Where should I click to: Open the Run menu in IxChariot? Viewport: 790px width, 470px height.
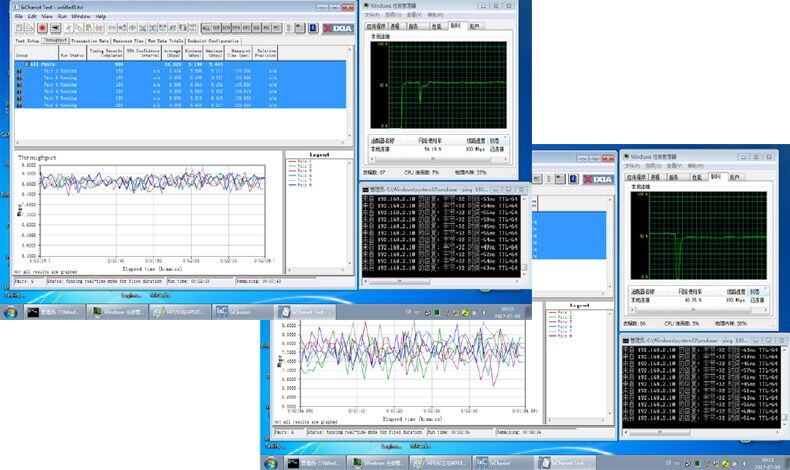(62, 16)
